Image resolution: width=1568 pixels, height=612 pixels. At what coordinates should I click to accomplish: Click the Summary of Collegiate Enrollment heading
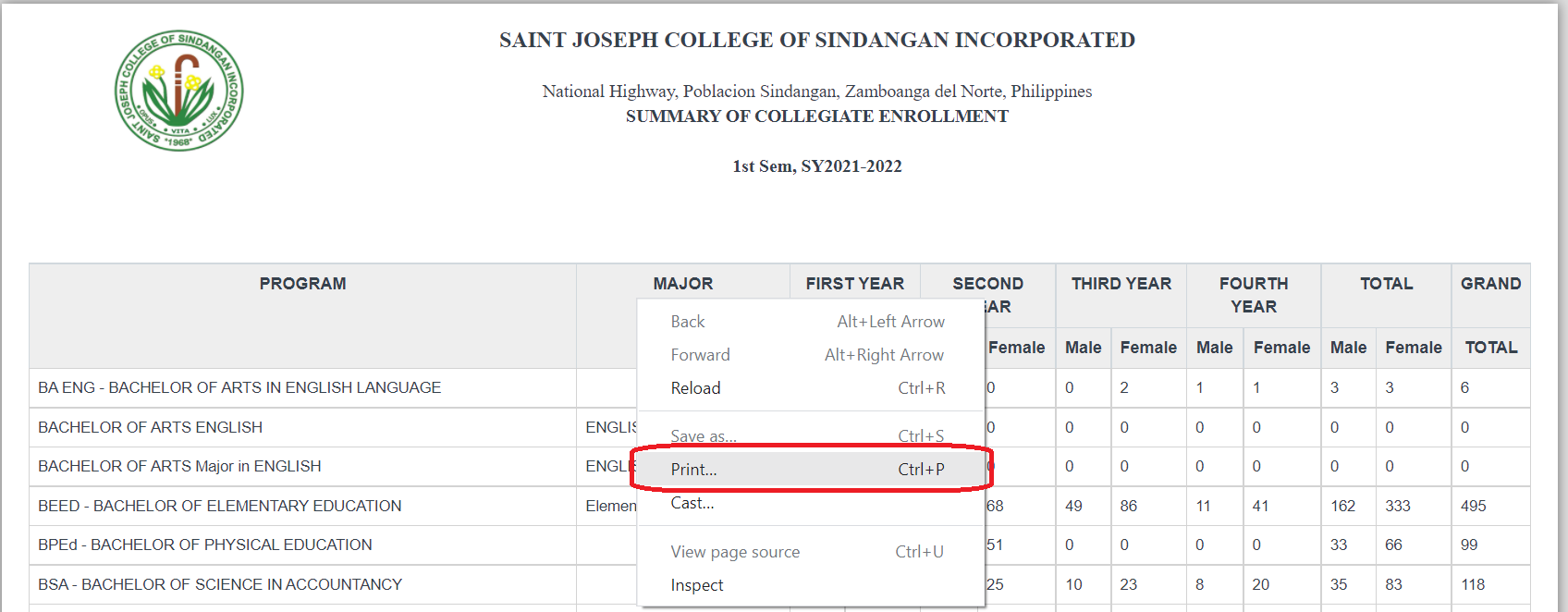tap(816, 116)
